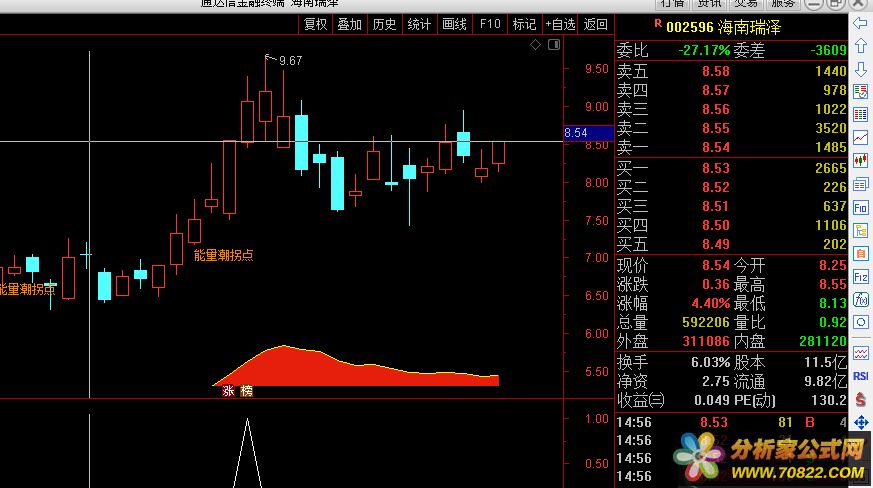
Task: Open the quote list table icon
Action: (860, 112)
